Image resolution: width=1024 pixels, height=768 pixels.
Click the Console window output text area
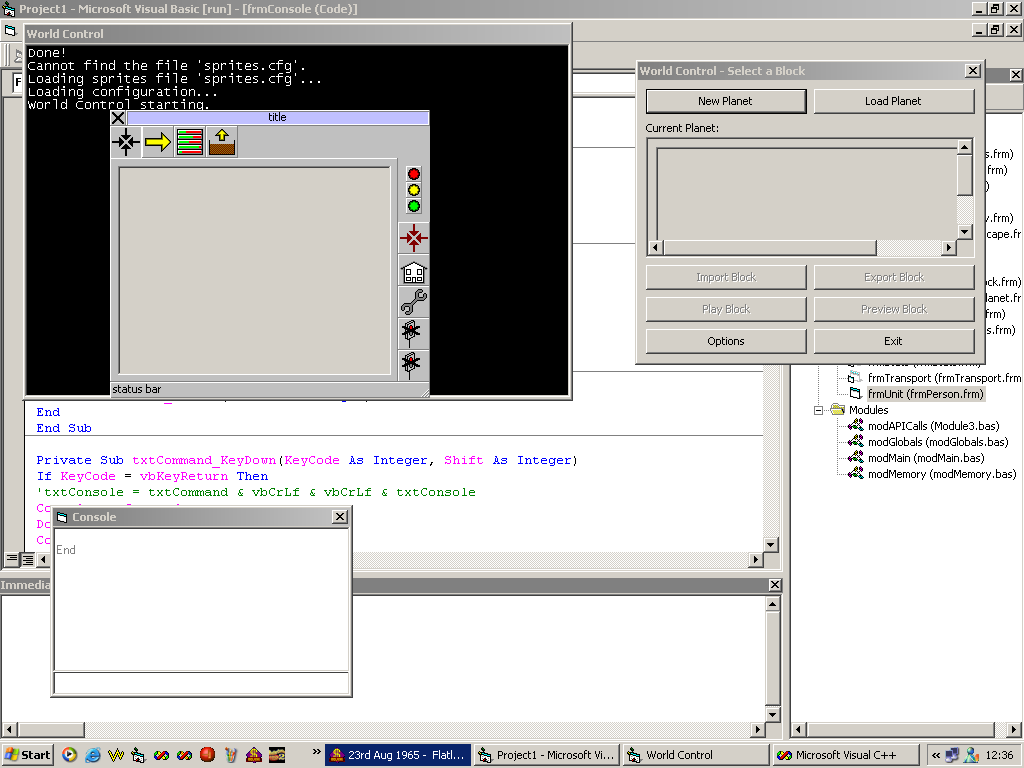pos(201,600)
